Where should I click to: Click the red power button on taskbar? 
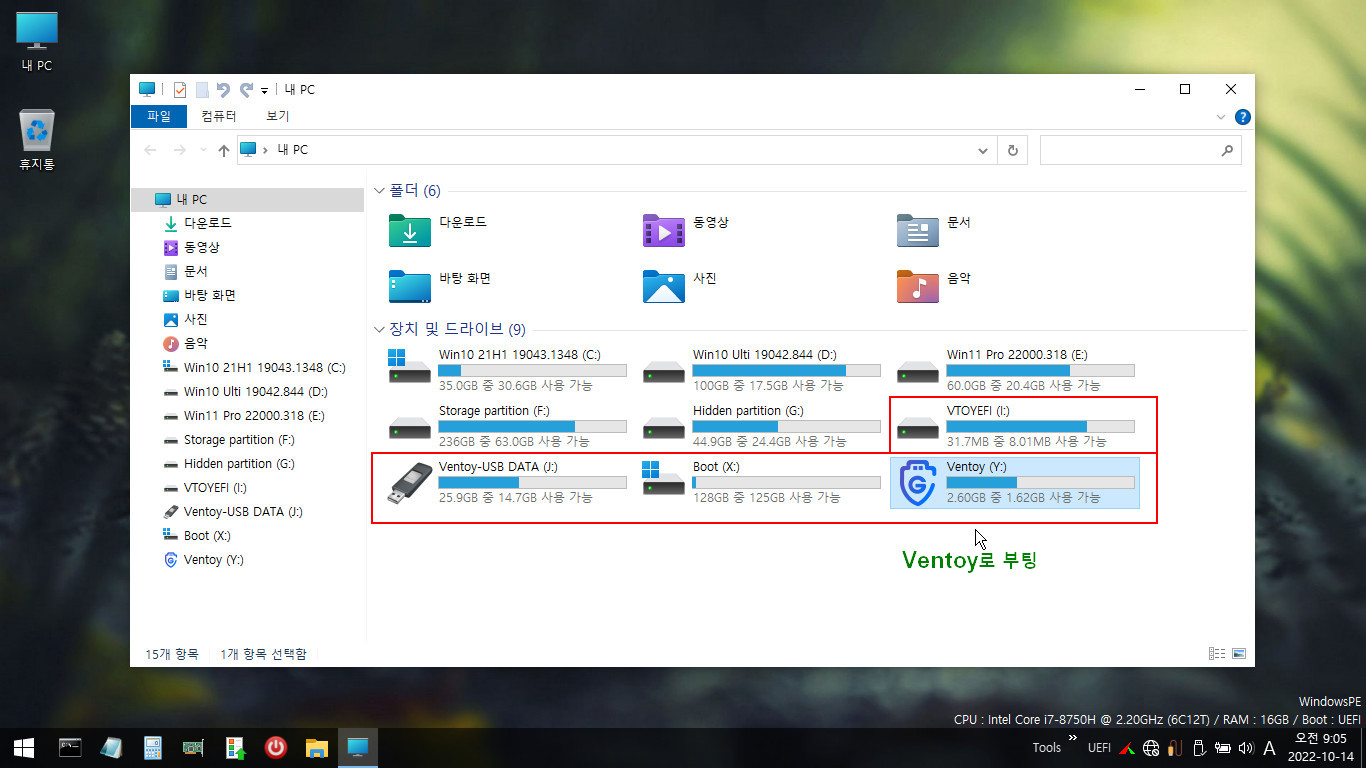pyautogui.click(x=276, y=747)
